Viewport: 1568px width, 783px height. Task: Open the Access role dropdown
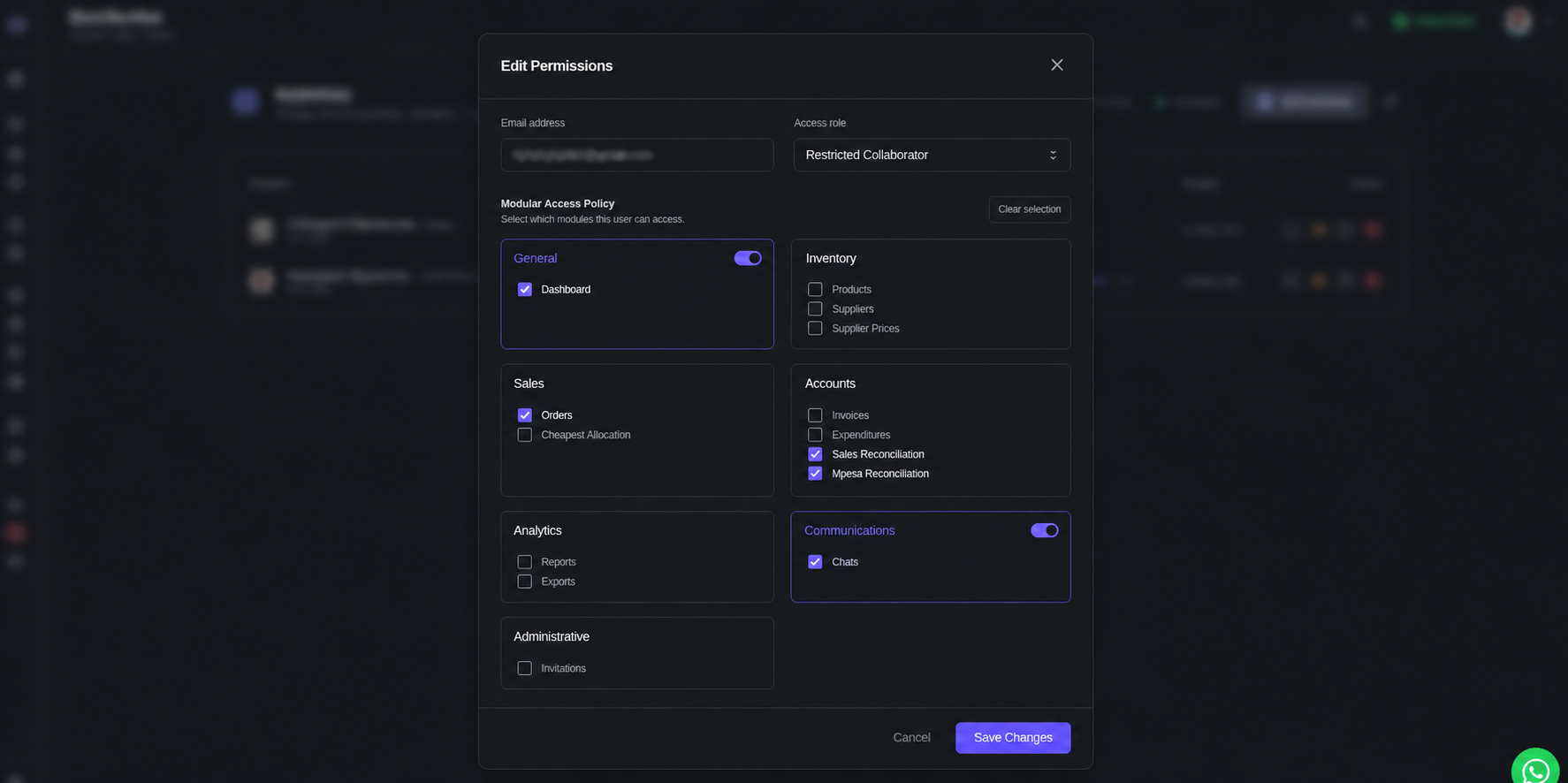click(x=932, y=155)
